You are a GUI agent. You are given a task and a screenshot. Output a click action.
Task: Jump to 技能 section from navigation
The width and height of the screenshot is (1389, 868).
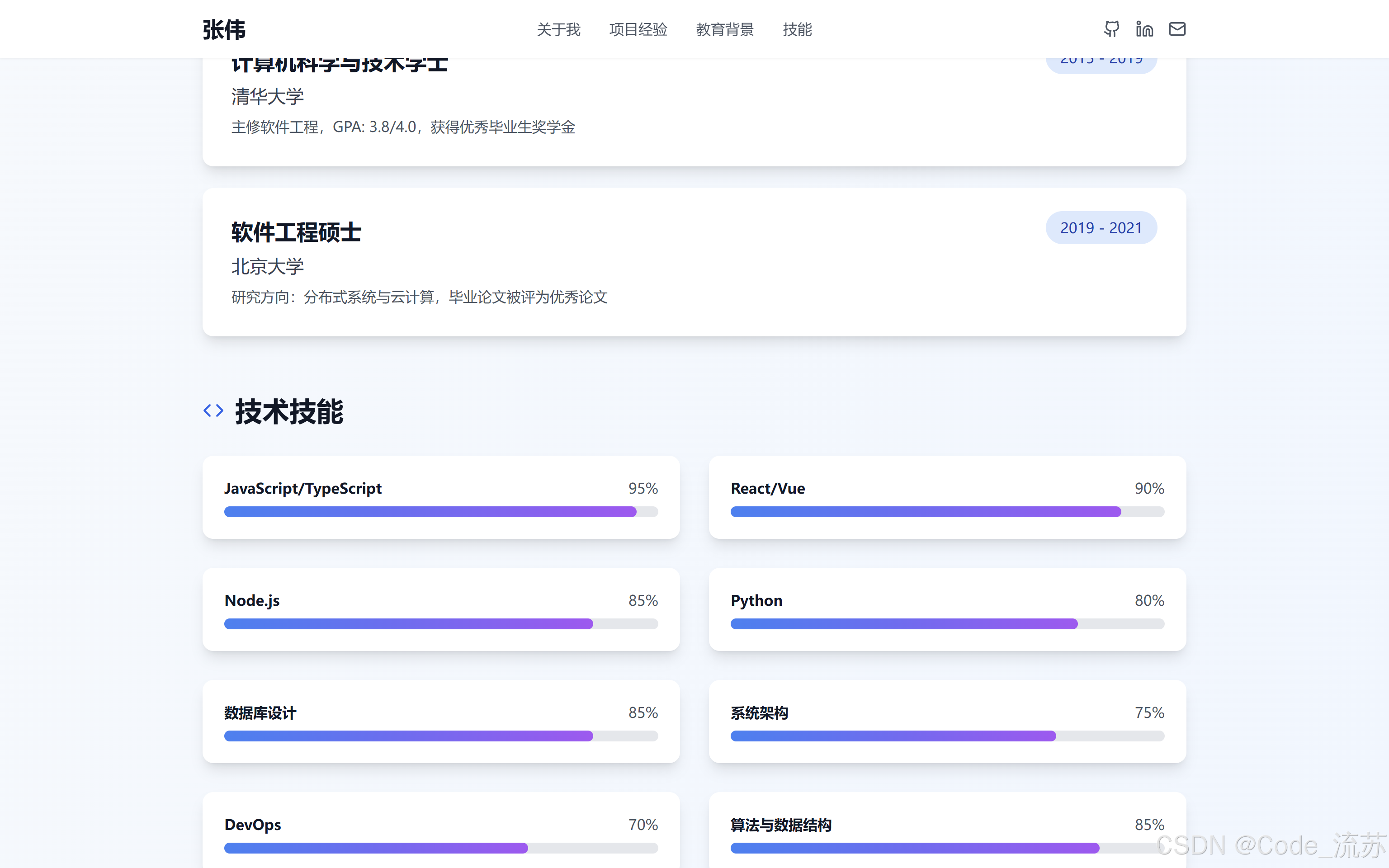point(797,29)
